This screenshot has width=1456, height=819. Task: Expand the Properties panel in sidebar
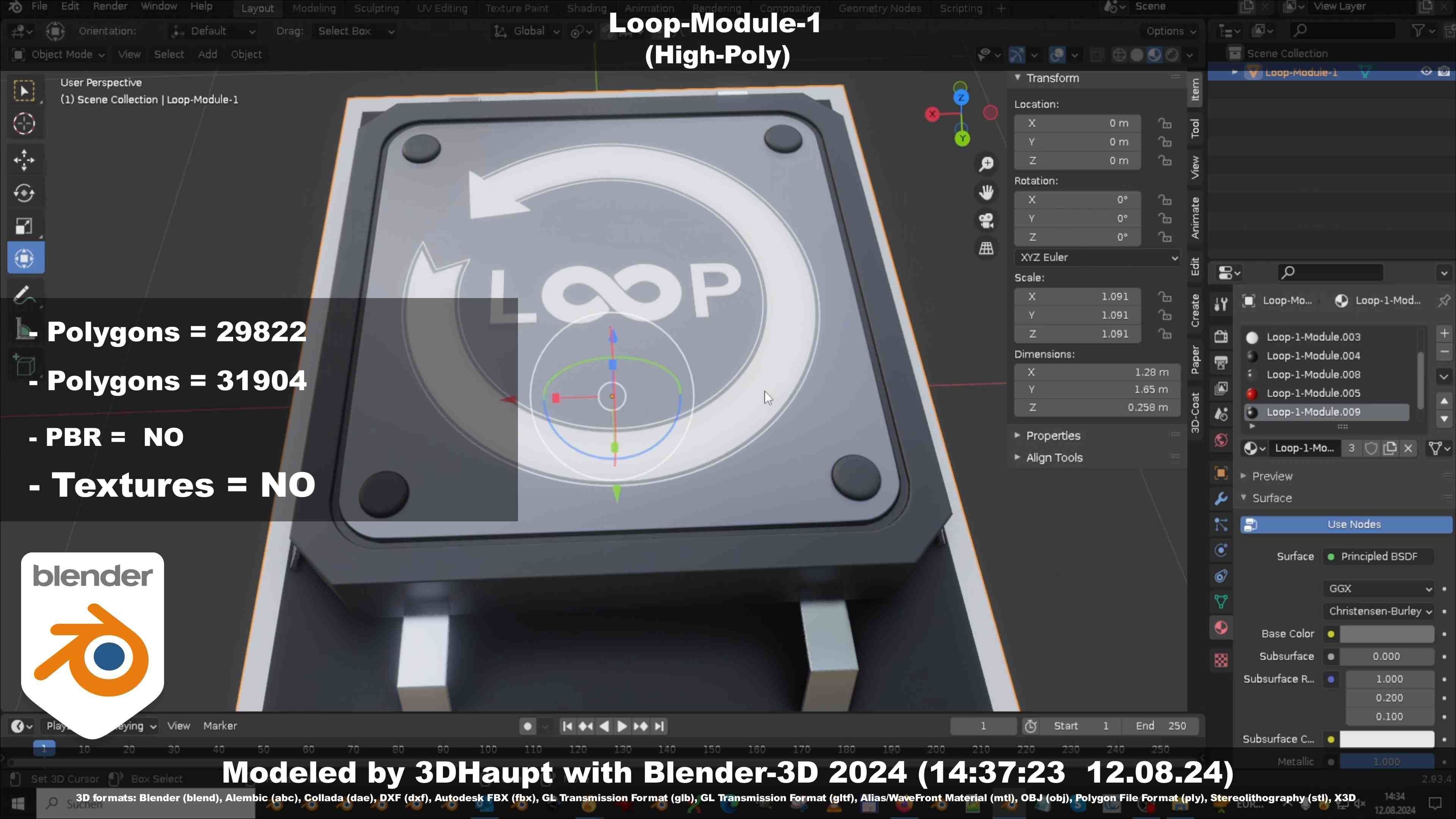tap(1053, 436)
